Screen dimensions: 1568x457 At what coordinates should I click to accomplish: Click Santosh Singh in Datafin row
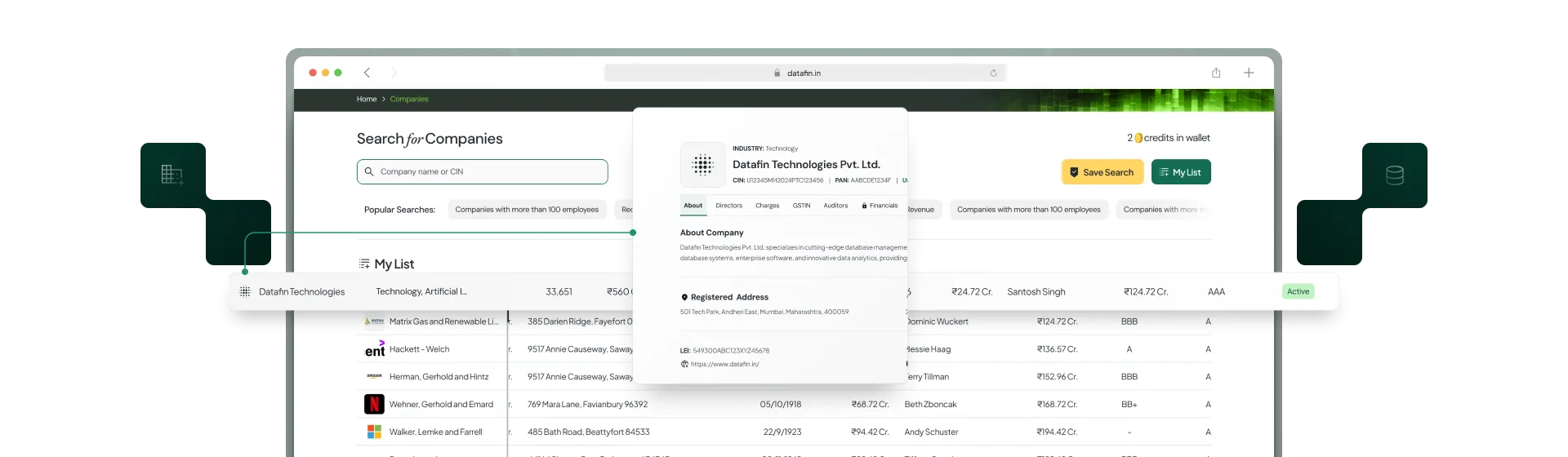click(x=1036, y=291)
